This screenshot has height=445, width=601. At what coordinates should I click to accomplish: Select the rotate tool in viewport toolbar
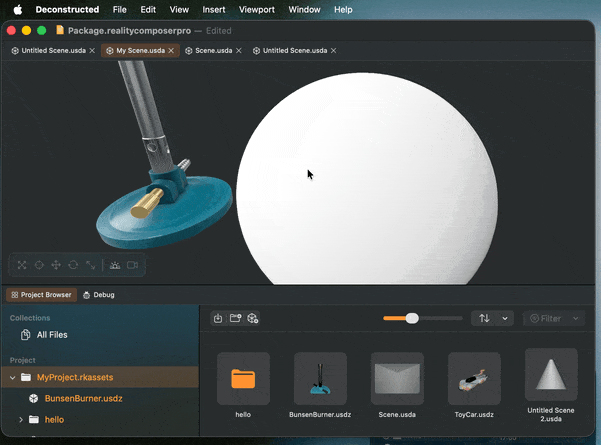[73, 265]
